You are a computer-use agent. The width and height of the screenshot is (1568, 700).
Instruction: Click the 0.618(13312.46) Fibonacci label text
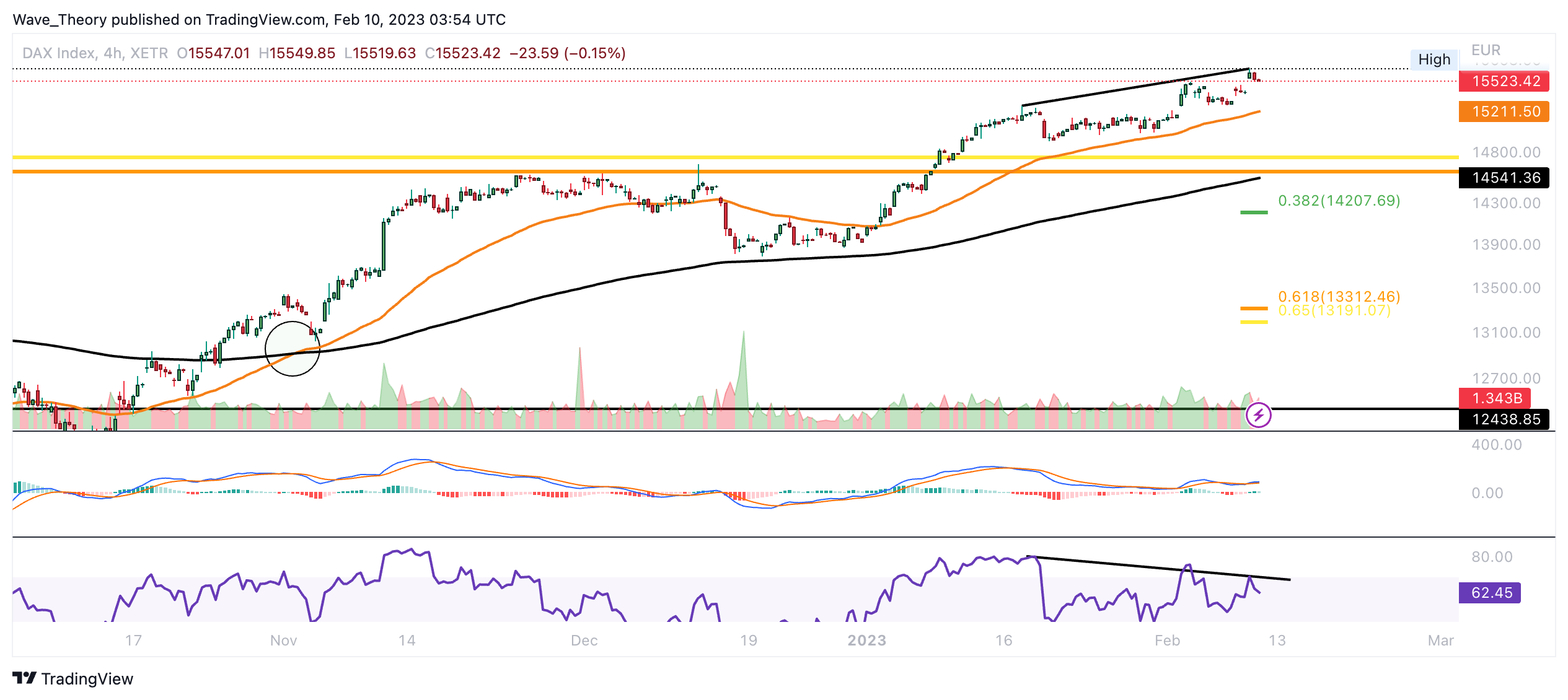coord(1339,297)
